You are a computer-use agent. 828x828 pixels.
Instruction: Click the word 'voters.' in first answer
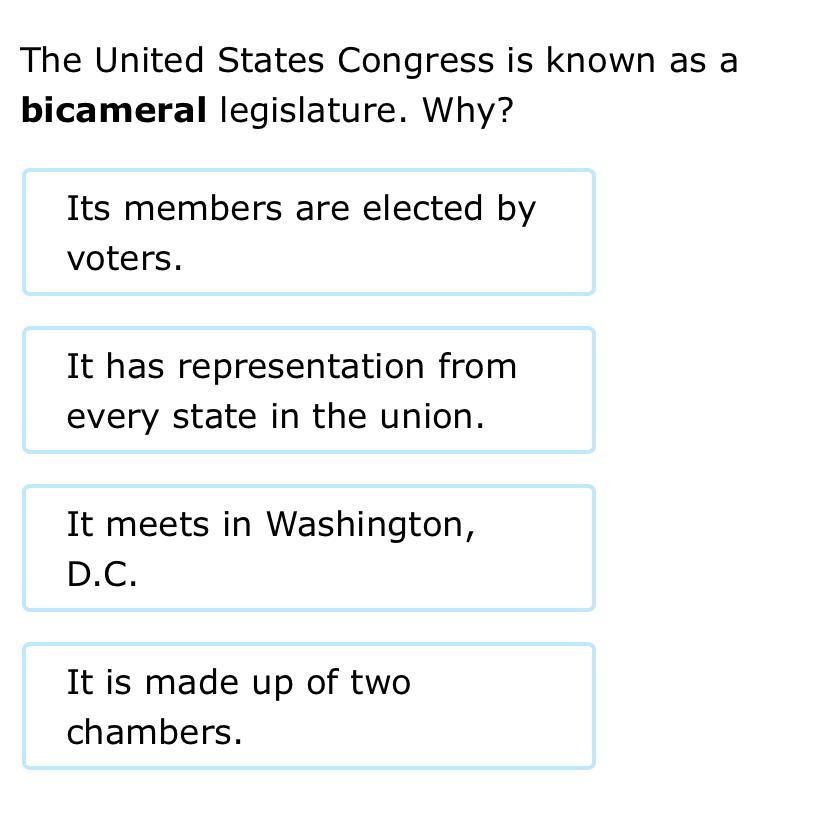[125, 259]
